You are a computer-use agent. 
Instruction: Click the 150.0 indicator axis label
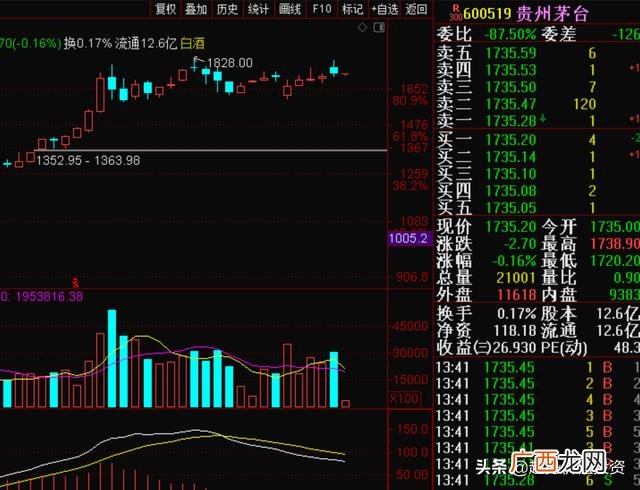[412, 429]
